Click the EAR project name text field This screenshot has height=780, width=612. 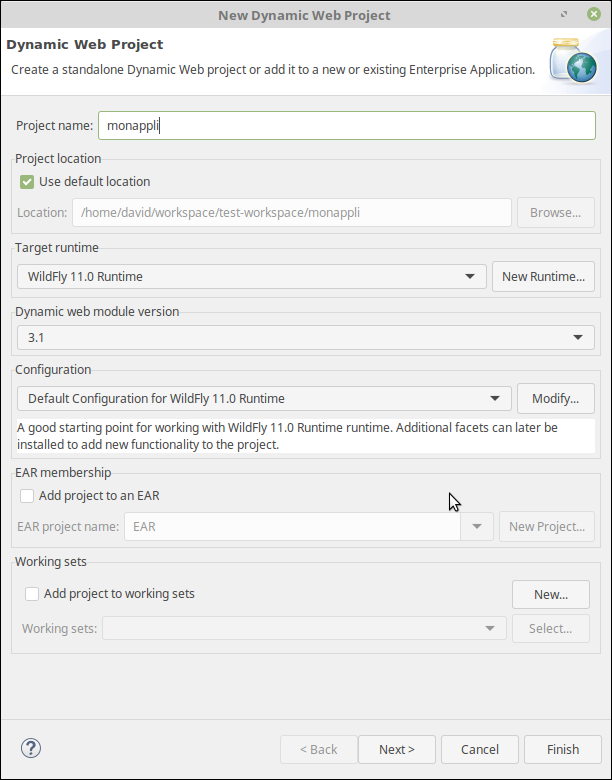click(x=292, y=527)
